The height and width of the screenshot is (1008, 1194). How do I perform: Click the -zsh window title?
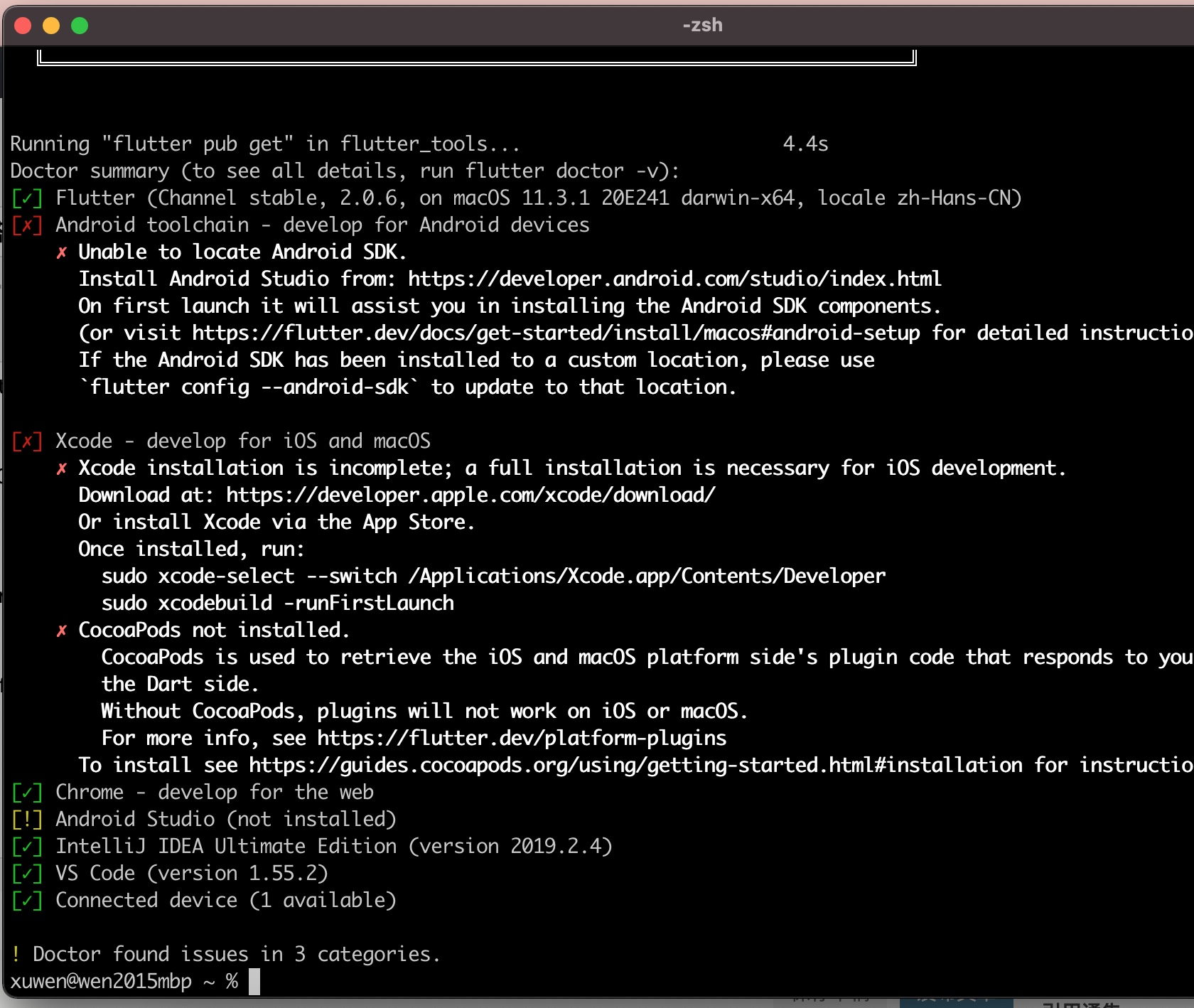(701, 26)
